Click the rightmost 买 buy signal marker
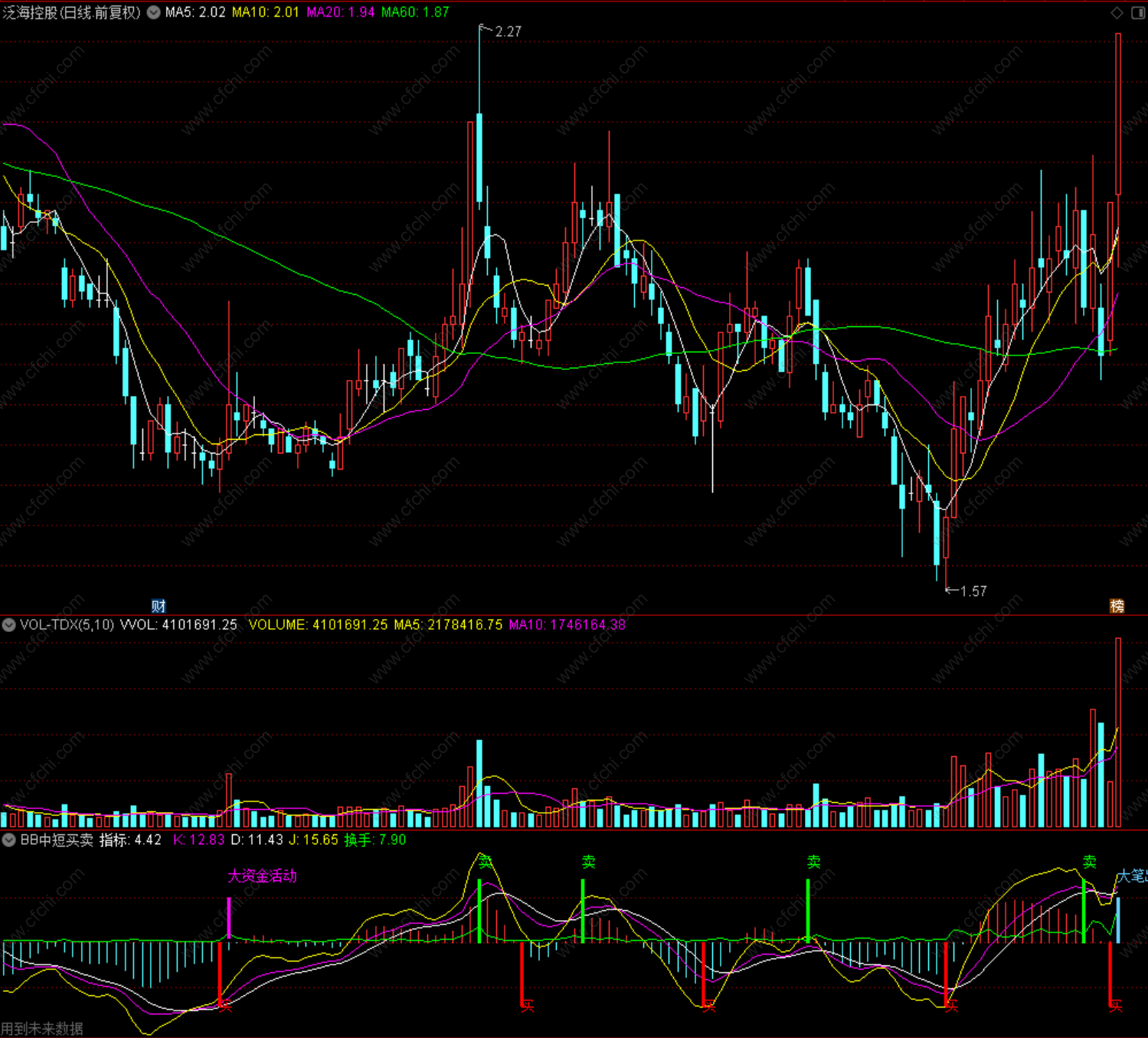 1116,1005
